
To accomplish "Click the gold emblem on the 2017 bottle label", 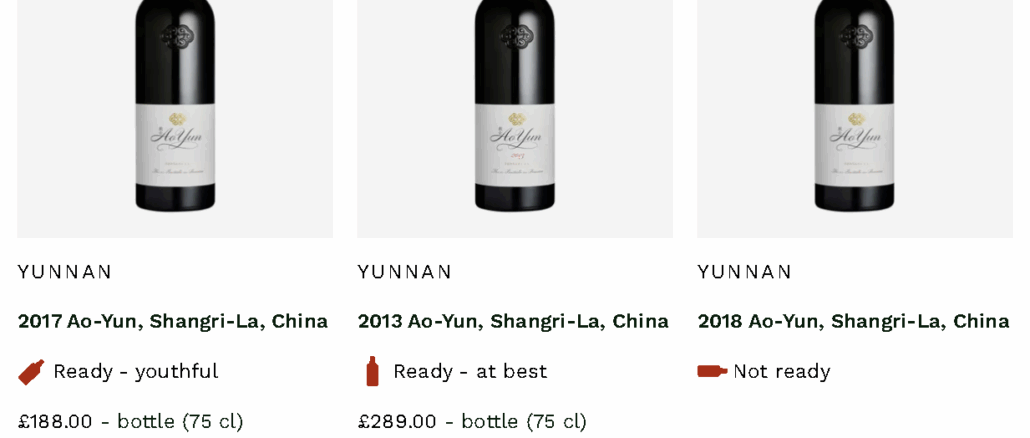I will (x=178, y=119).
